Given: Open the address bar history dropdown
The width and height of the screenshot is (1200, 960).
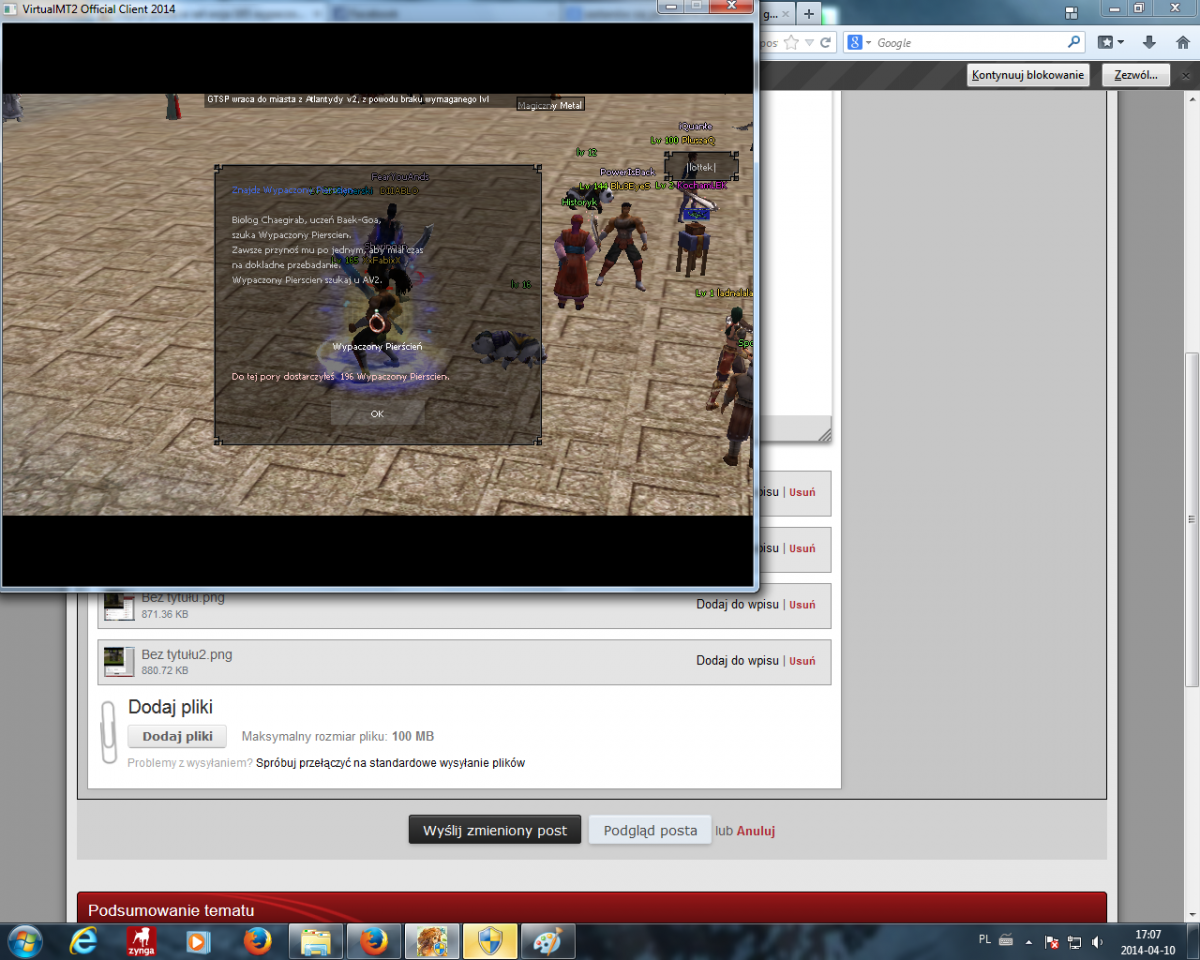Looking at the screenshot, I should (809, 43).
